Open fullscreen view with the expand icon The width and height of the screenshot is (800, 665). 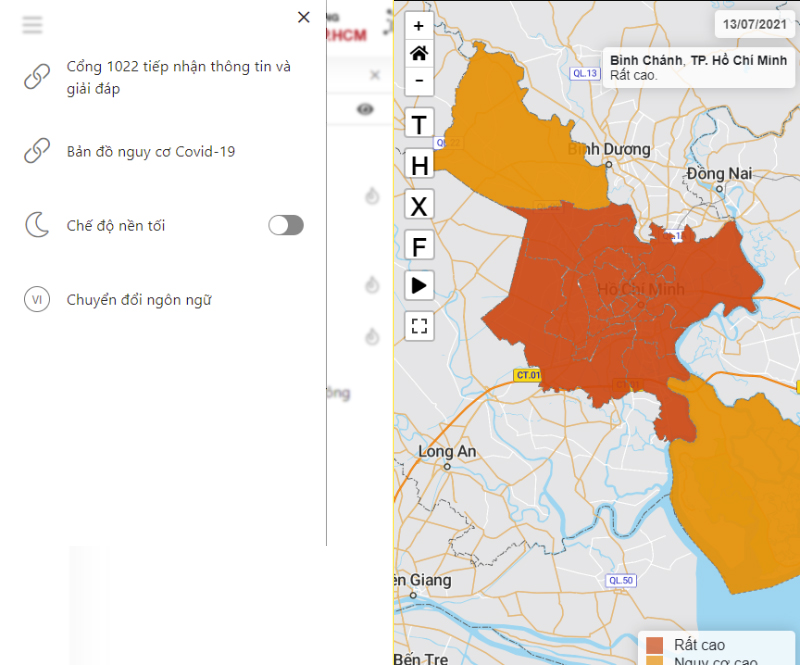pos(418,325)
